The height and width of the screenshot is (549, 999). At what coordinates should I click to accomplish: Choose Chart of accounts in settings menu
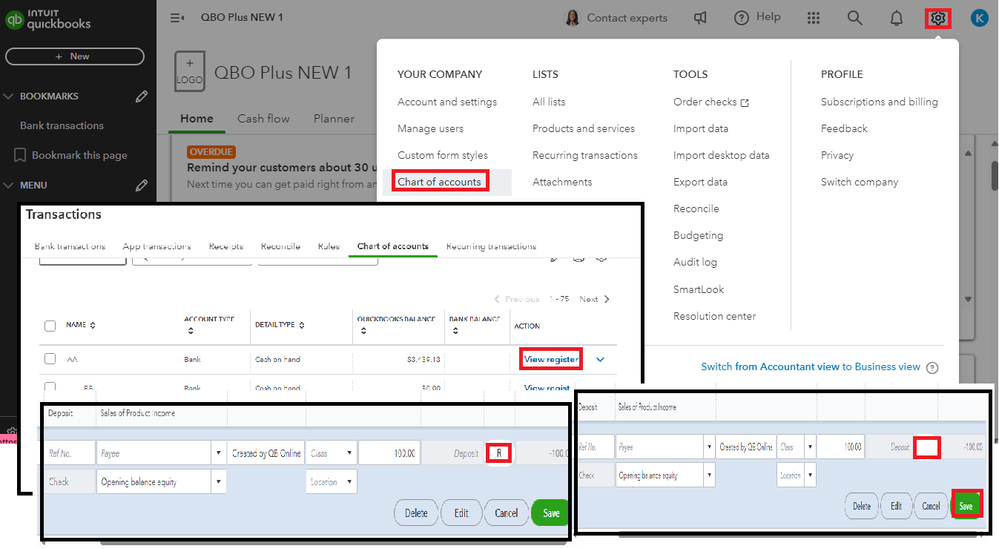coord(440,182)
